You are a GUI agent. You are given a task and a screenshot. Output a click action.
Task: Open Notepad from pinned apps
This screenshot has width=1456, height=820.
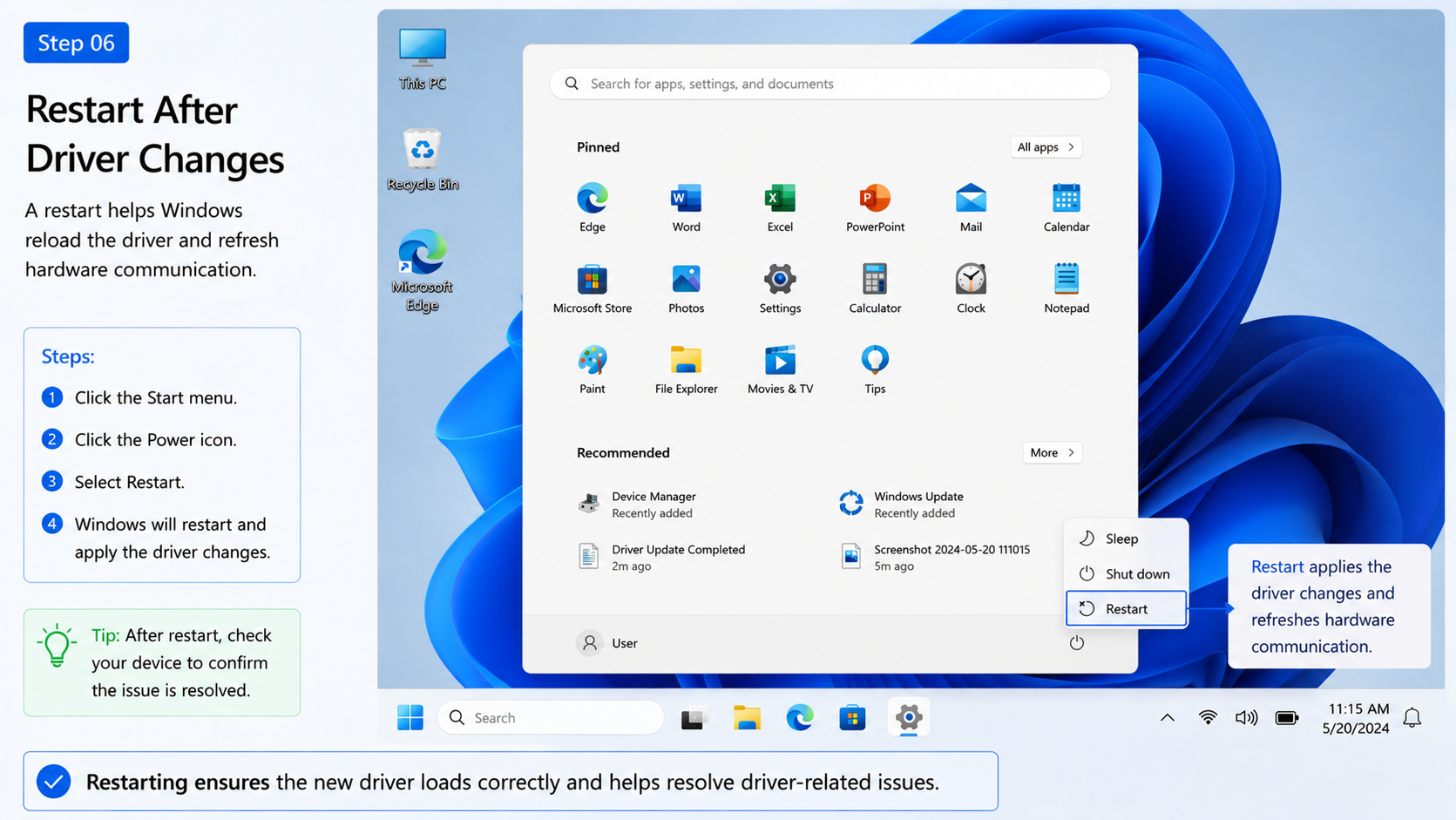coord(1067,288)
